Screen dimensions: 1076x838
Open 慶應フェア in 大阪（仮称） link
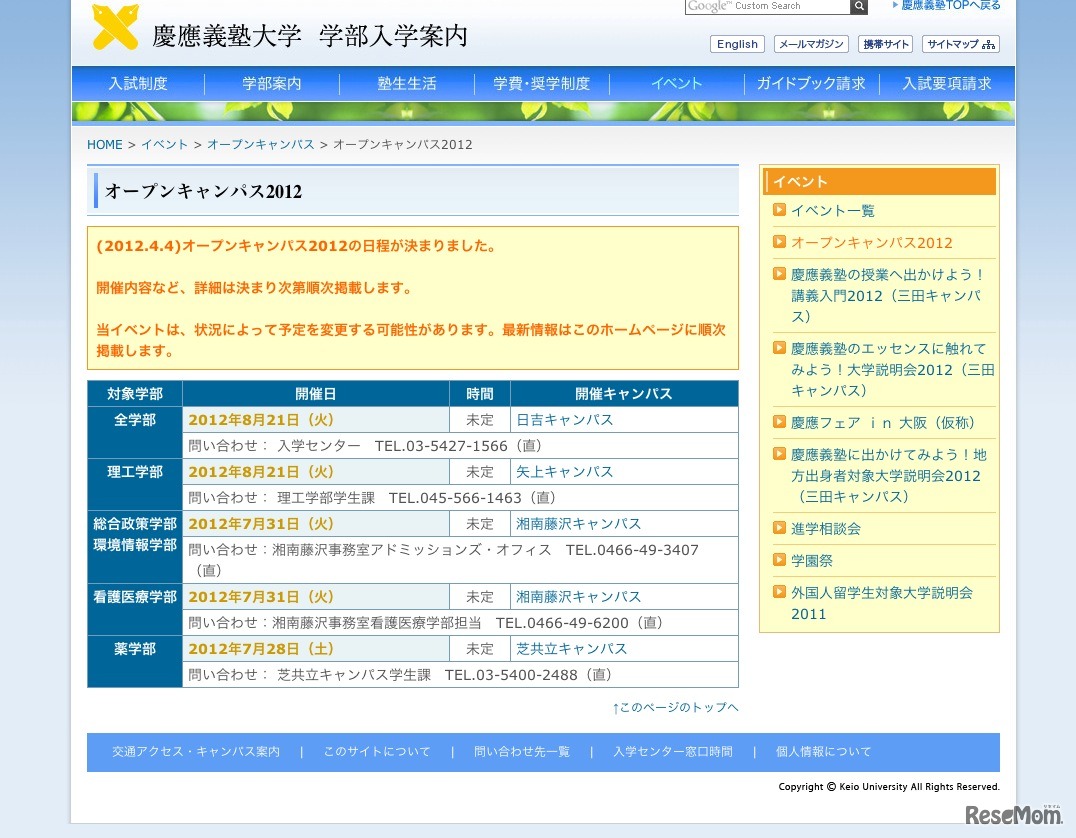click(x=883, y=423)
